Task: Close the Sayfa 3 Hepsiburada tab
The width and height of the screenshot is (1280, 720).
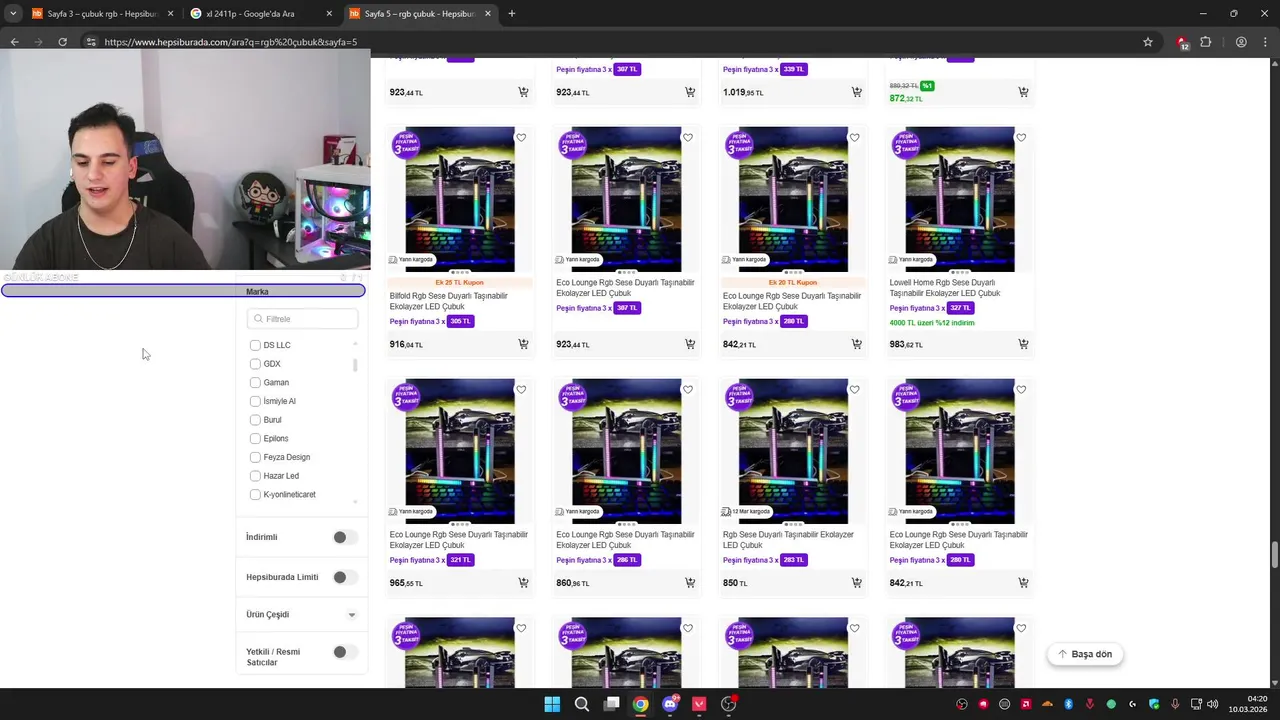Action: tap(170, 14)
